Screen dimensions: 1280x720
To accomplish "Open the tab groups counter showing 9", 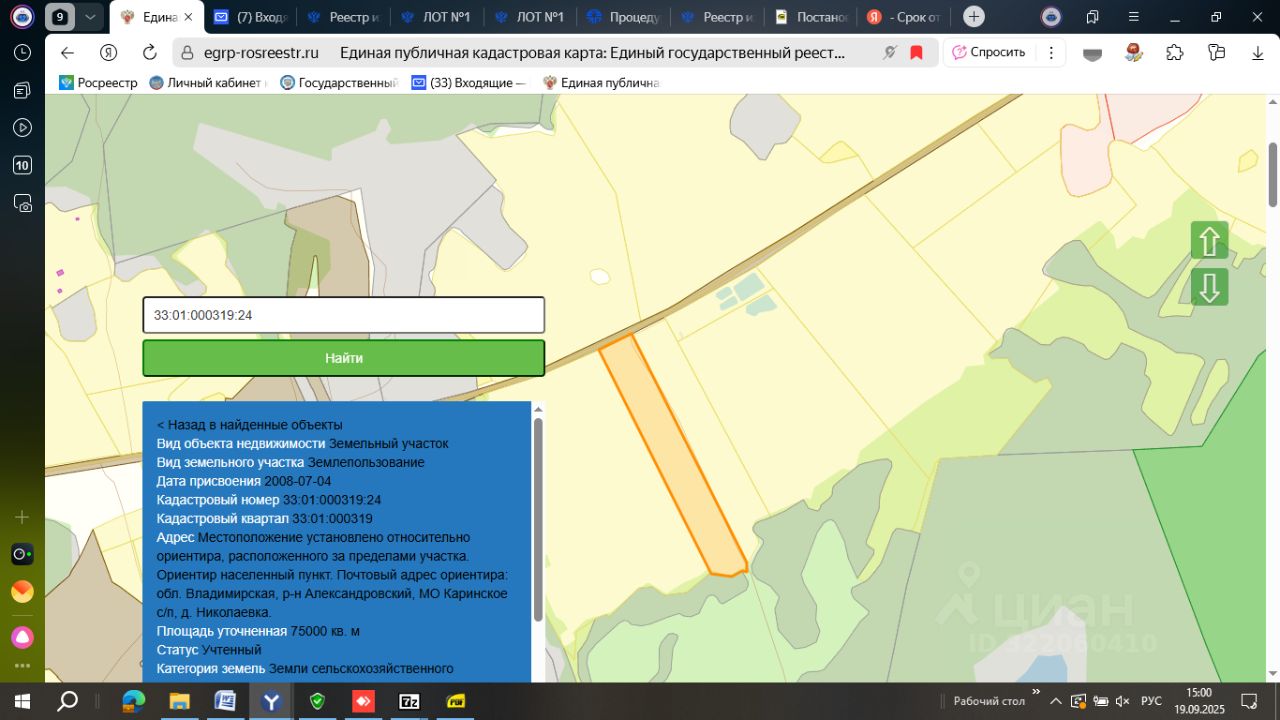I will tap(60, 17).
